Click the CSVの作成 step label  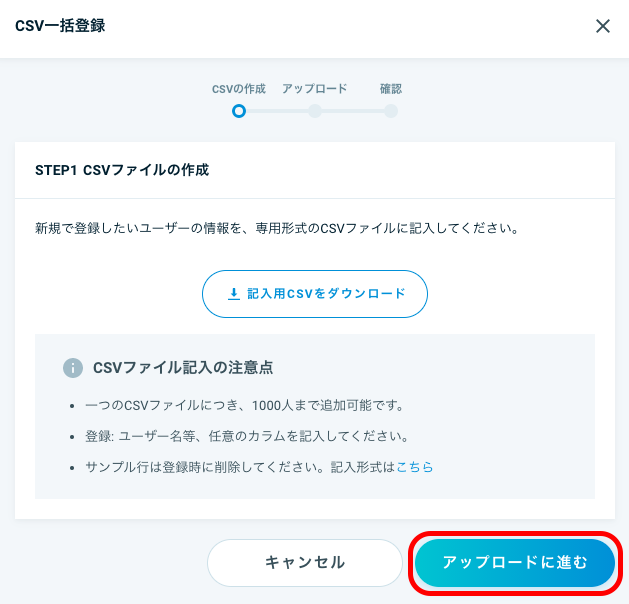239,89
